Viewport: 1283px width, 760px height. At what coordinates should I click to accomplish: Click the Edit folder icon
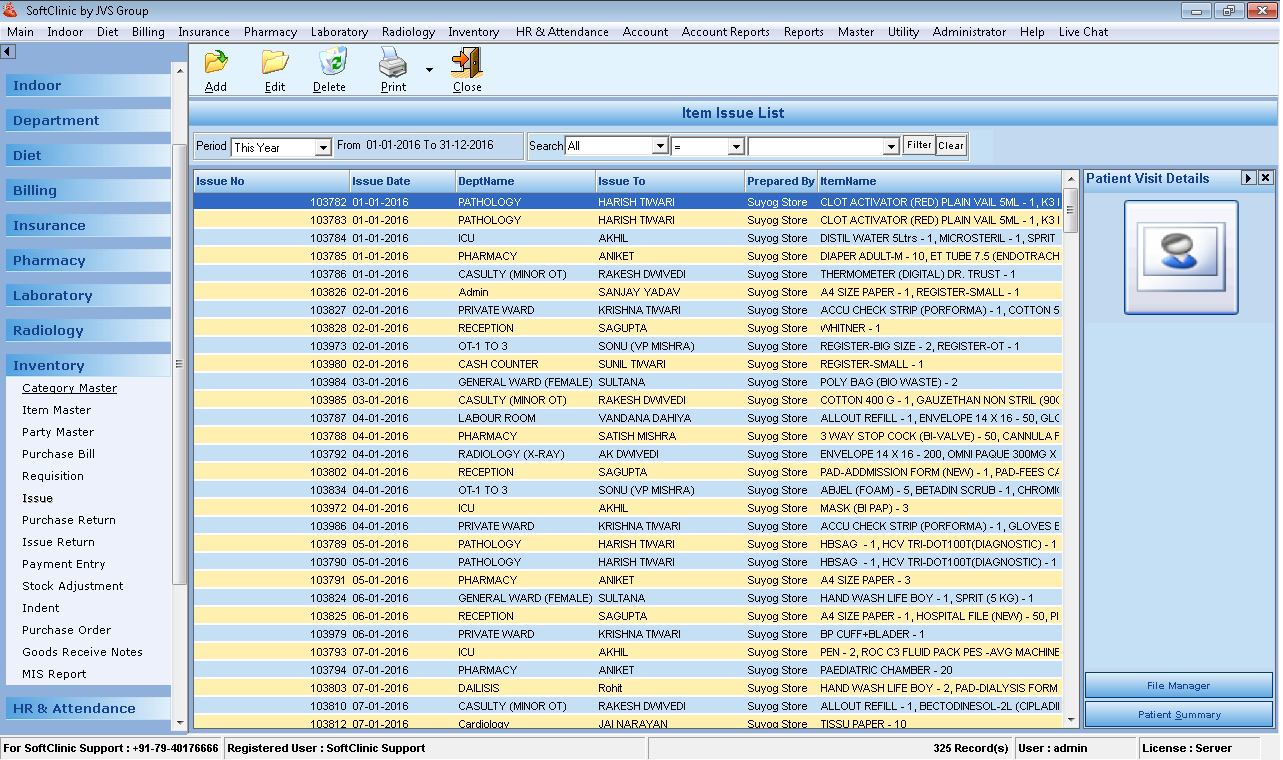[274, 63]
